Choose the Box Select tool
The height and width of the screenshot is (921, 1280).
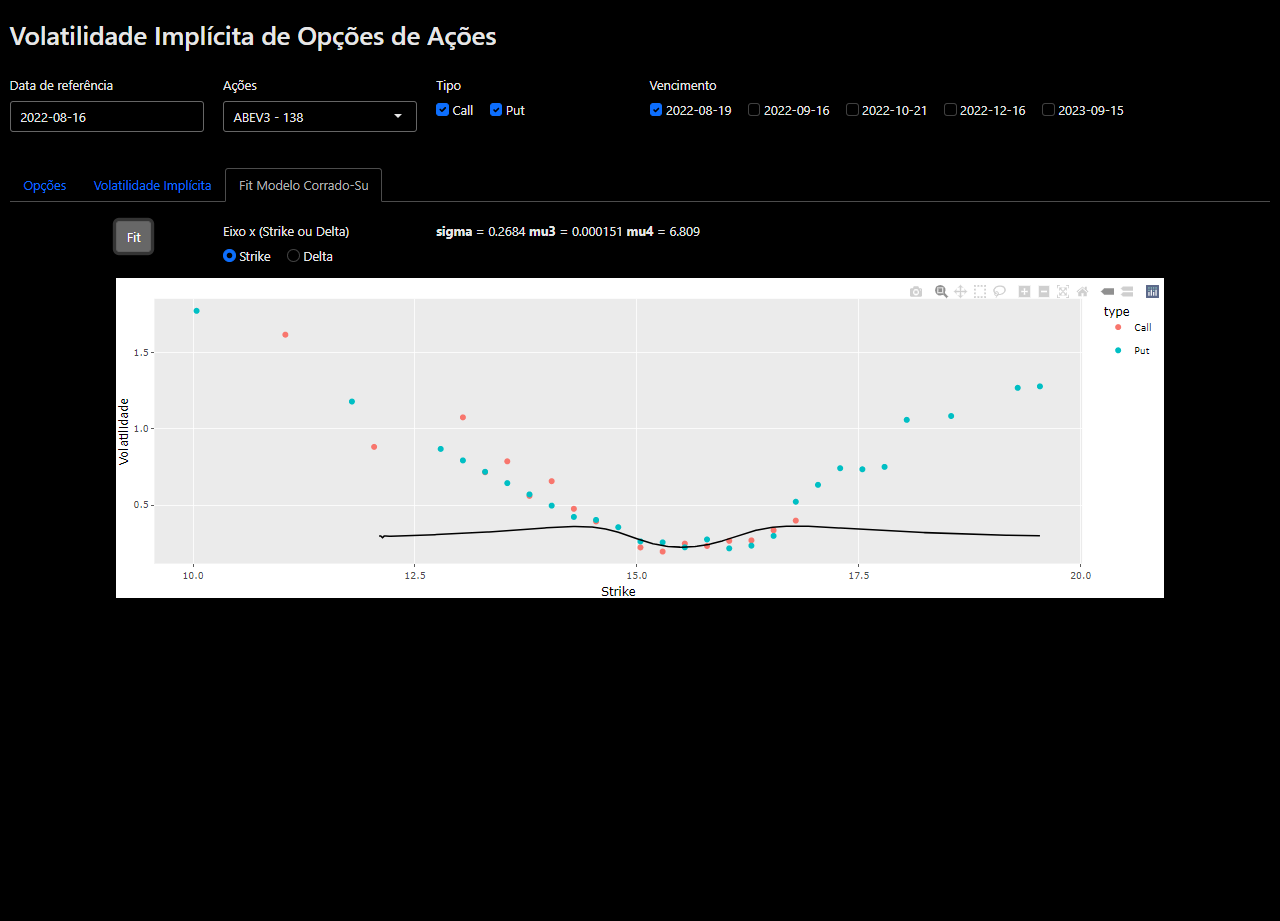pyautogui.click(x=980, y=292)
